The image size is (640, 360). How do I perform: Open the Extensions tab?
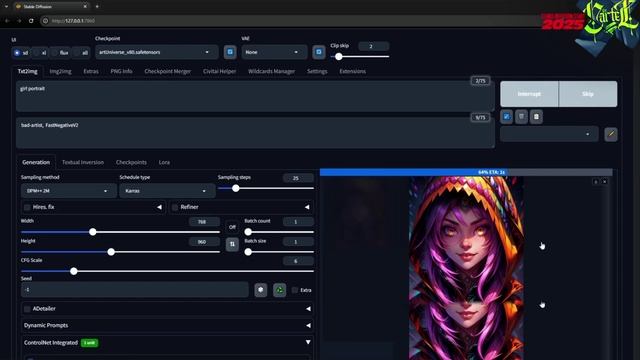(353, 71)
